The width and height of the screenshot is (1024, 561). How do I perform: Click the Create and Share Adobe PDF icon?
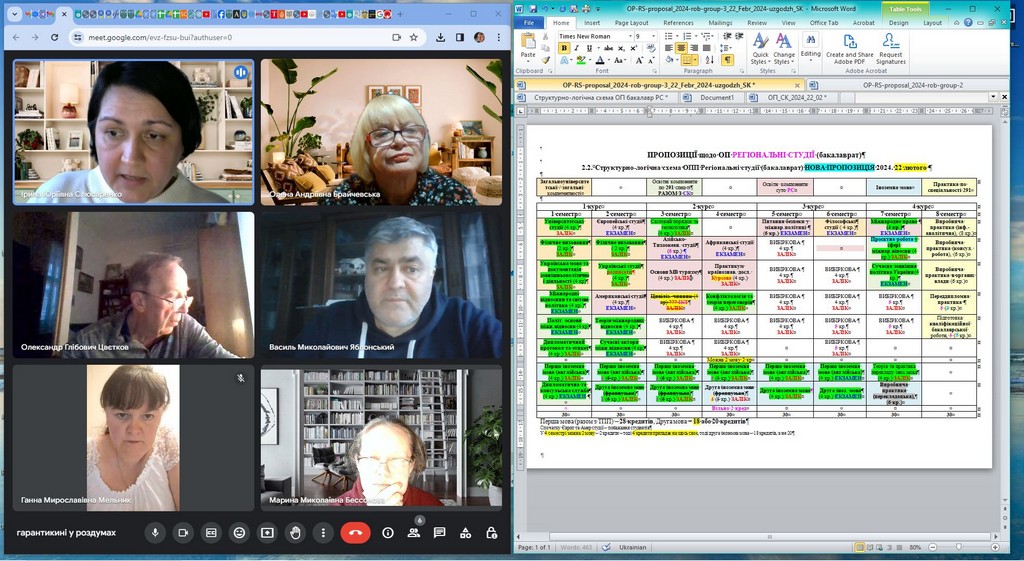pos(849,50)
